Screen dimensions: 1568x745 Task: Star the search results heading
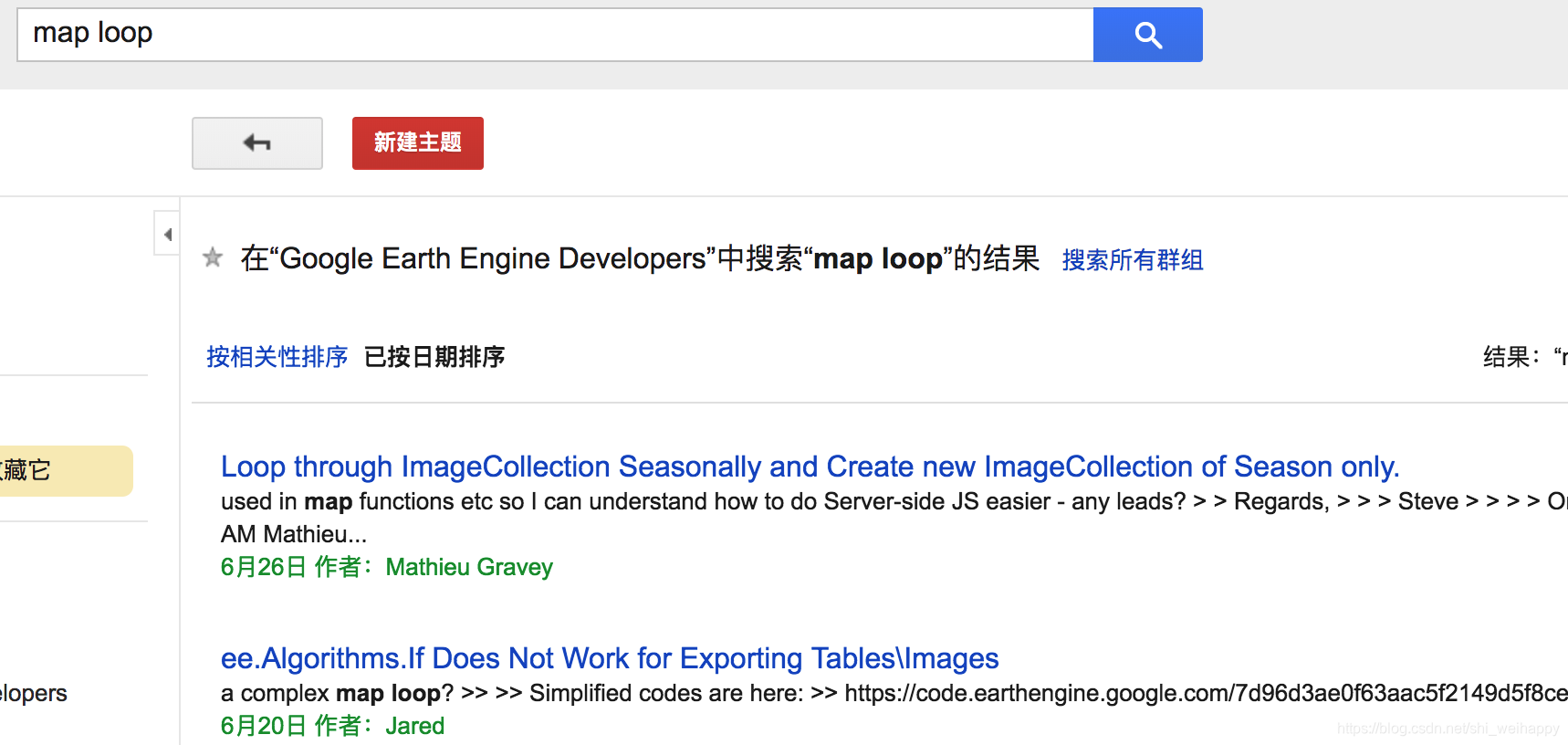(213, 257)
